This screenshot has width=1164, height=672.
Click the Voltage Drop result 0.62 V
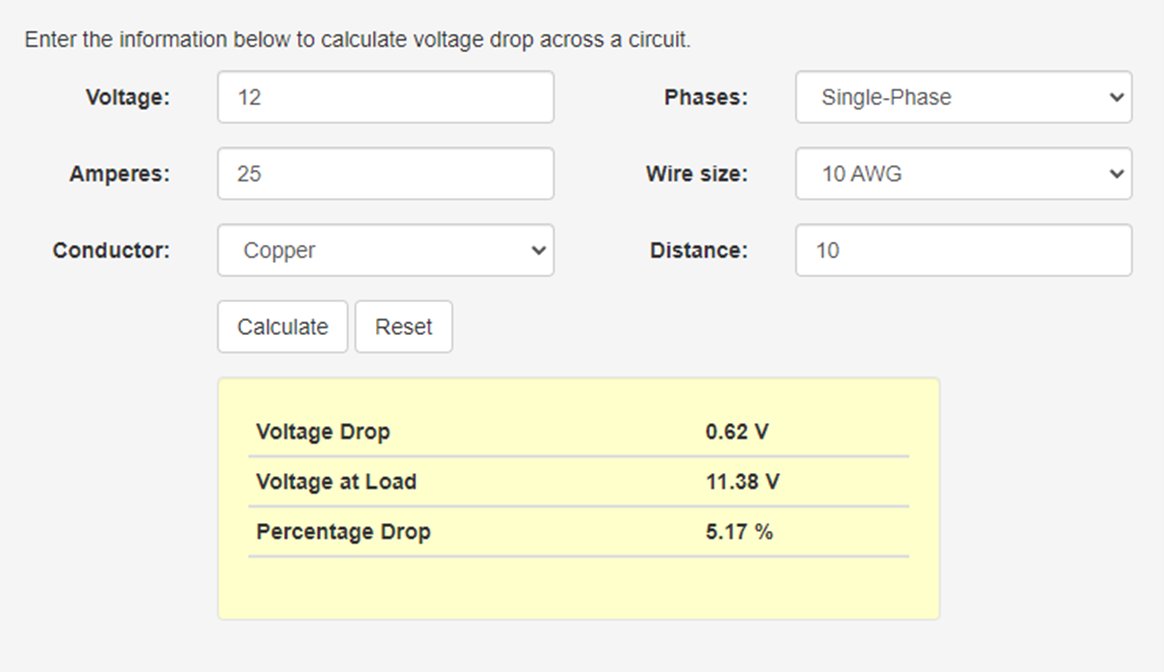737,432
